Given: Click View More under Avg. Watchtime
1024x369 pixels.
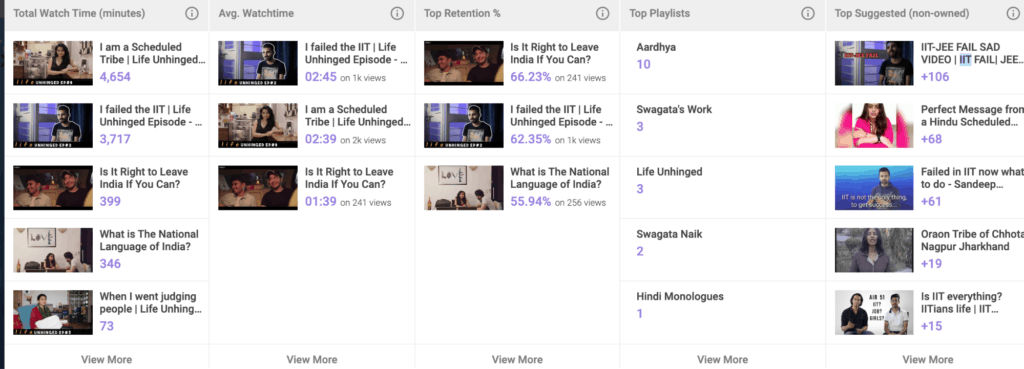Looking at the screenshot, I should (x=312, y=359).
